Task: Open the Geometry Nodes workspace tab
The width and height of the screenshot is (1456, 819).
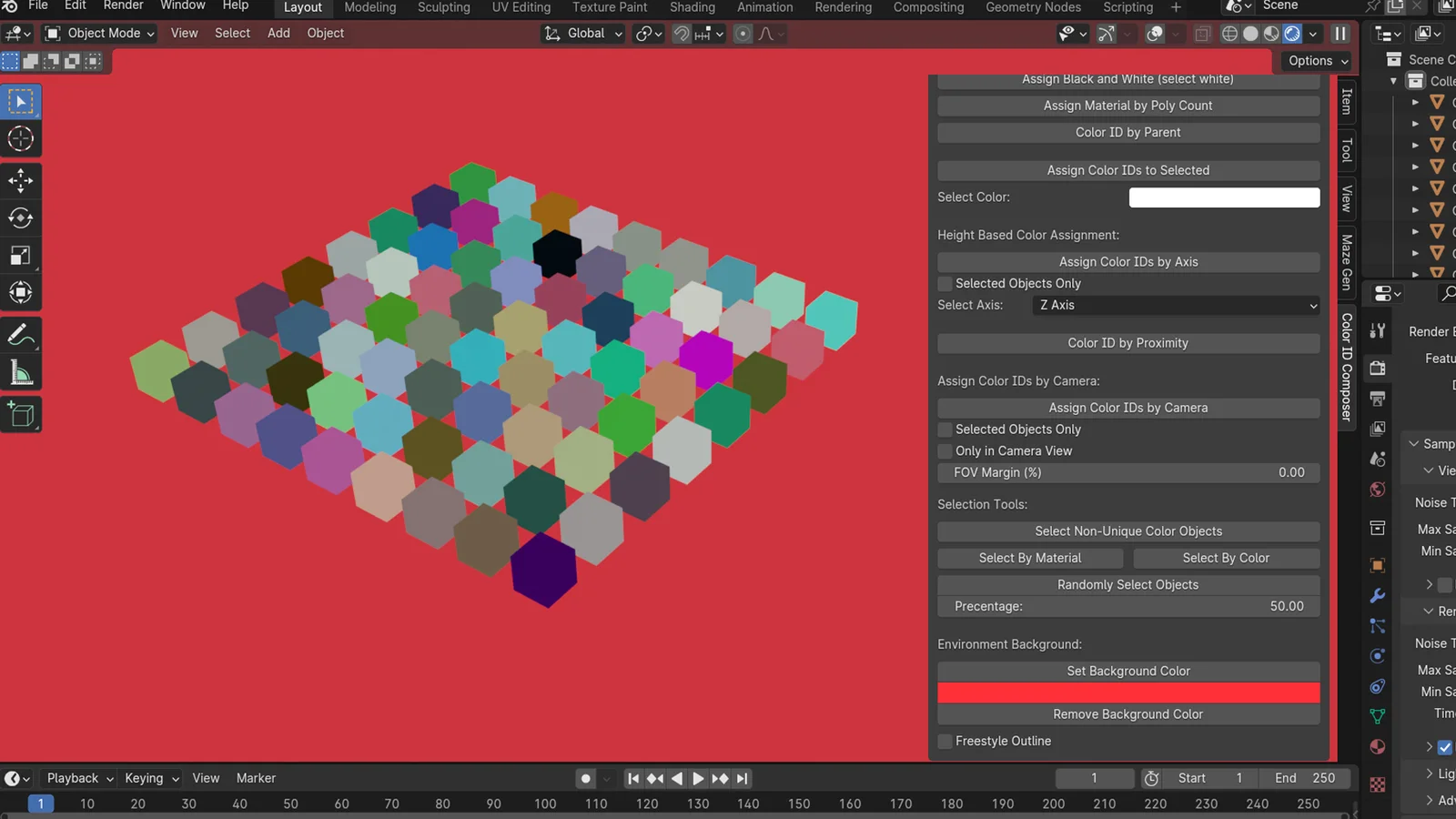Action: click(x=1033, y=7)
